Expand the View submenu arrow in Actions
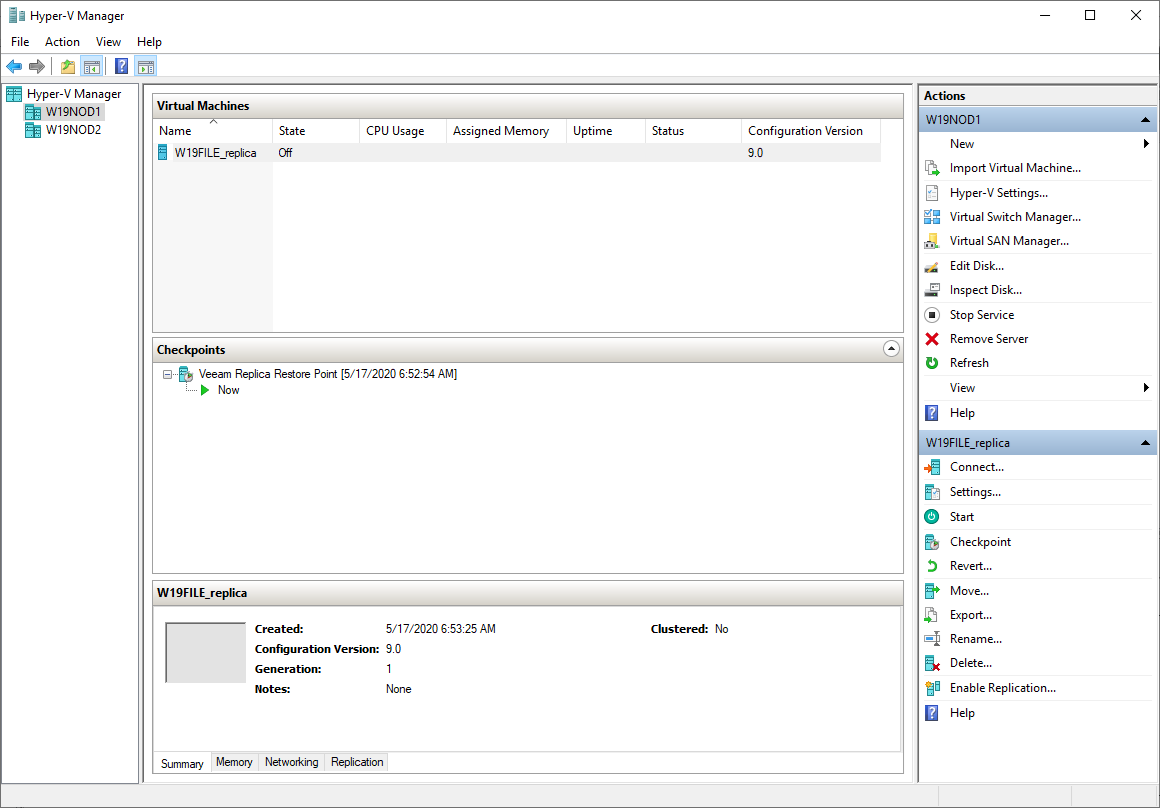Viewport: 1160px width, 808px height. pos(1146,388)
